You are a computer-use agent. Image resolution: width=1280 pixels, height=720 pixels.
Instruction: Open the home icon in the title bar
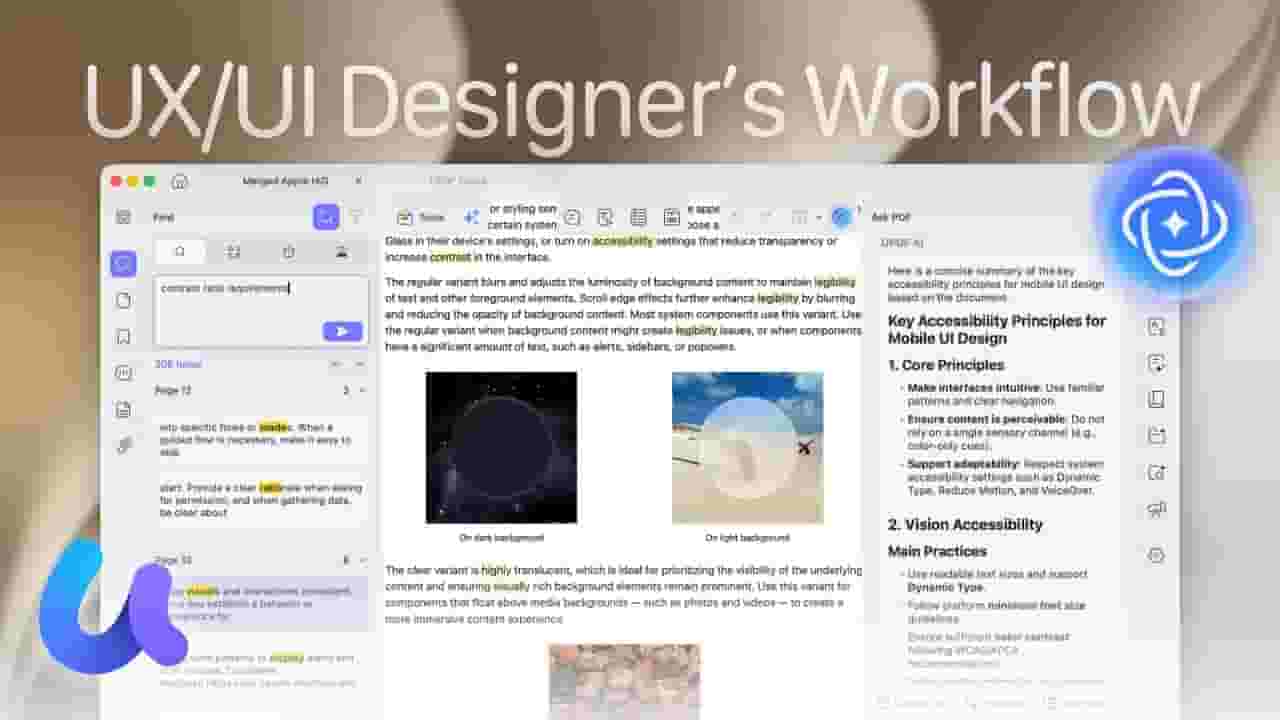180,181
